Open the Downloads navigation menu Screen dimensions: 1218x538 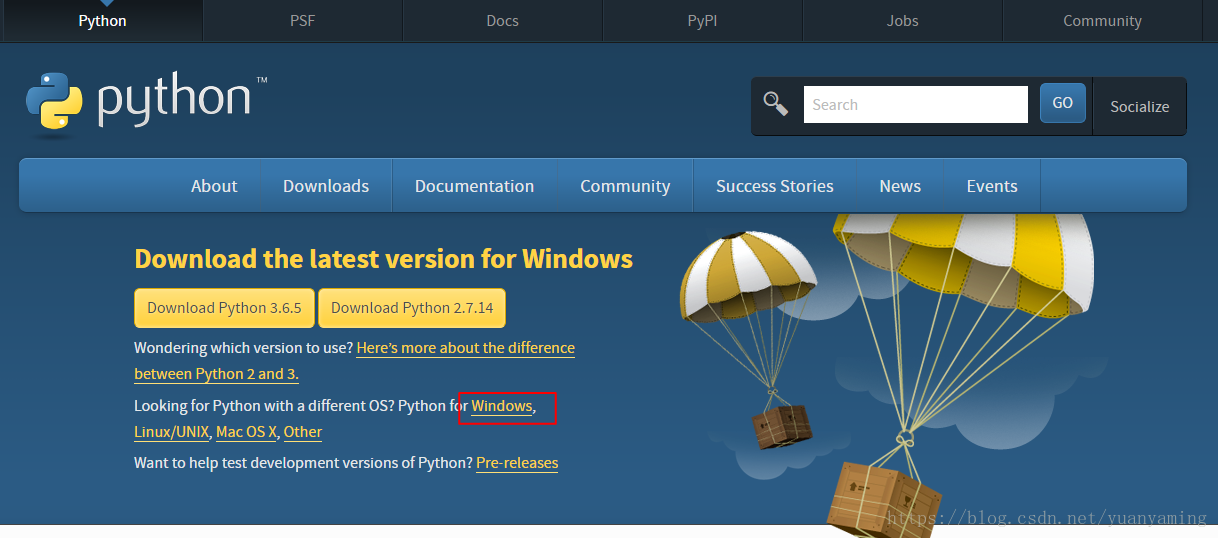tap(326, 186)
